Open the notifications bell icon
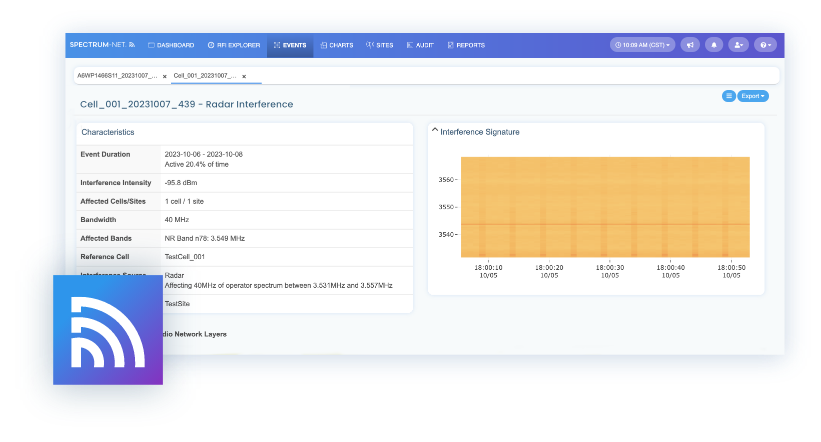This screenshot has height=442, width=821. click(714, 45)
